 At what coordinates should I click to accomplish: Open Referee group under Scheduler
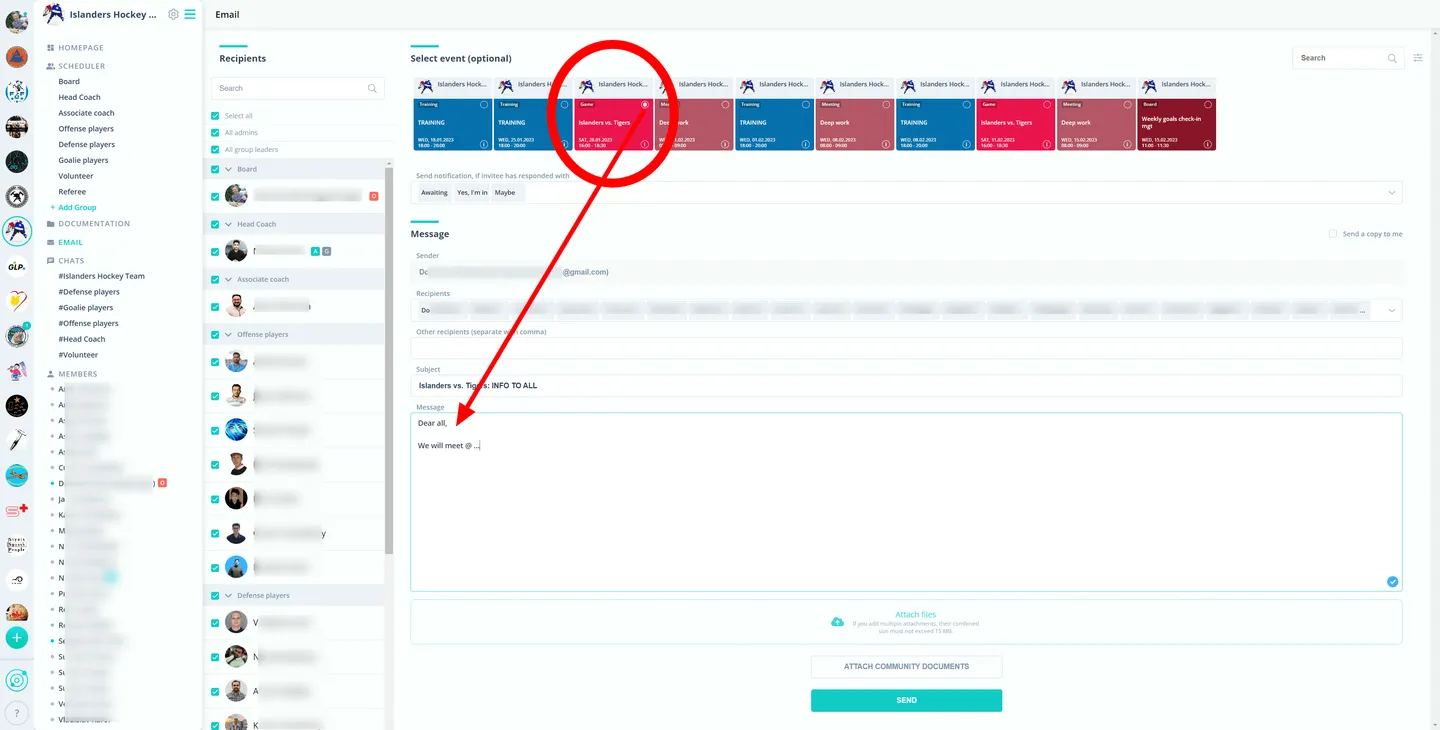point(72,192)
